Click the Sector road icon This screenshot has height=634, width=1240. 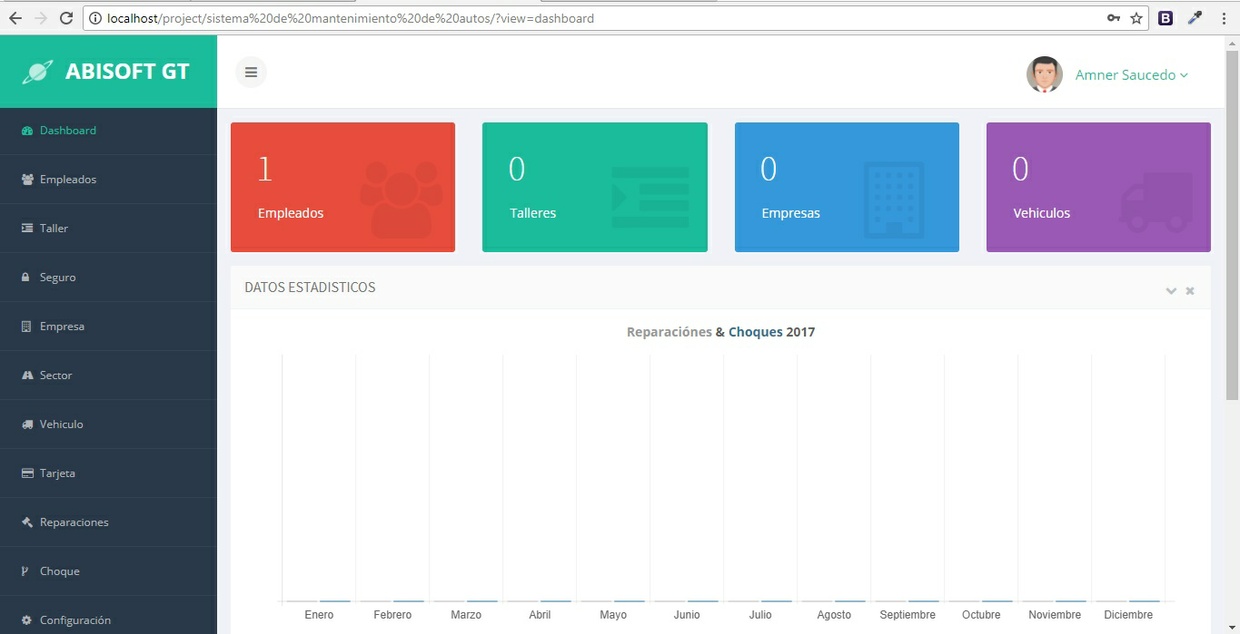tap(27, 376)
